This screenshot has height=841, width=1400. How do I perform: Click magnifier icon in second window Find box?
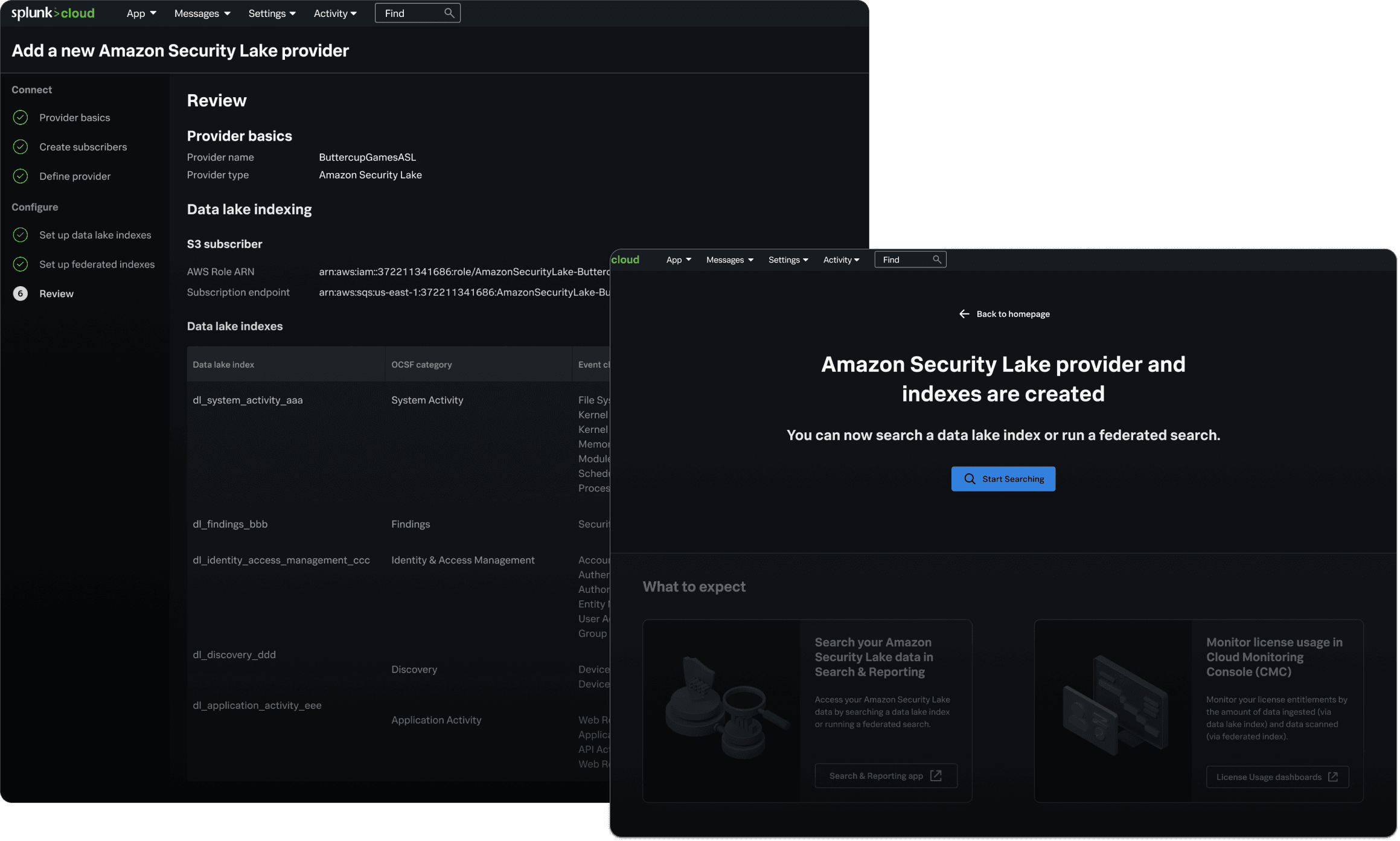[936, 260]
